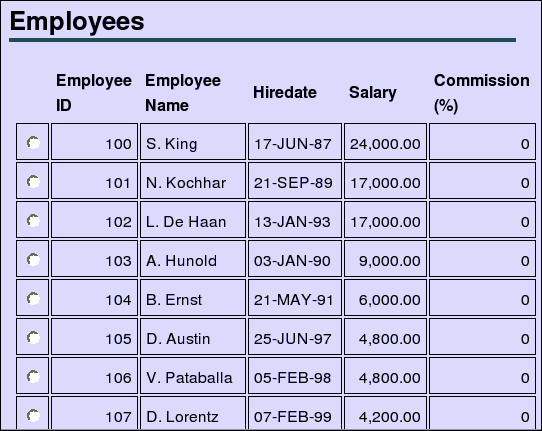Image resolution: width=542 pixels, height=431 pixels.
Task: Click the Commission (%) column header
Action: pyautogui.click(x=482, y=93)
